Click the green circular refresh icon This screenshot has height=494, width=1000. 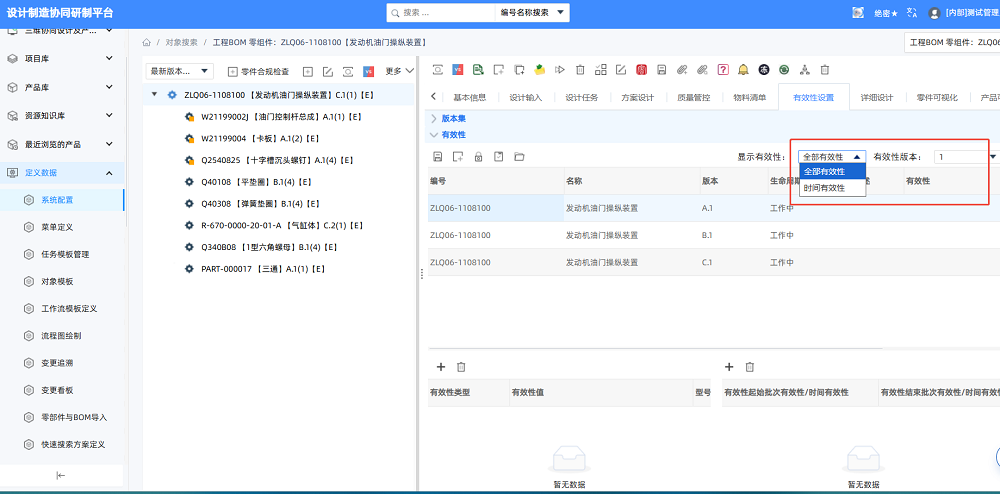coord(784,69)
